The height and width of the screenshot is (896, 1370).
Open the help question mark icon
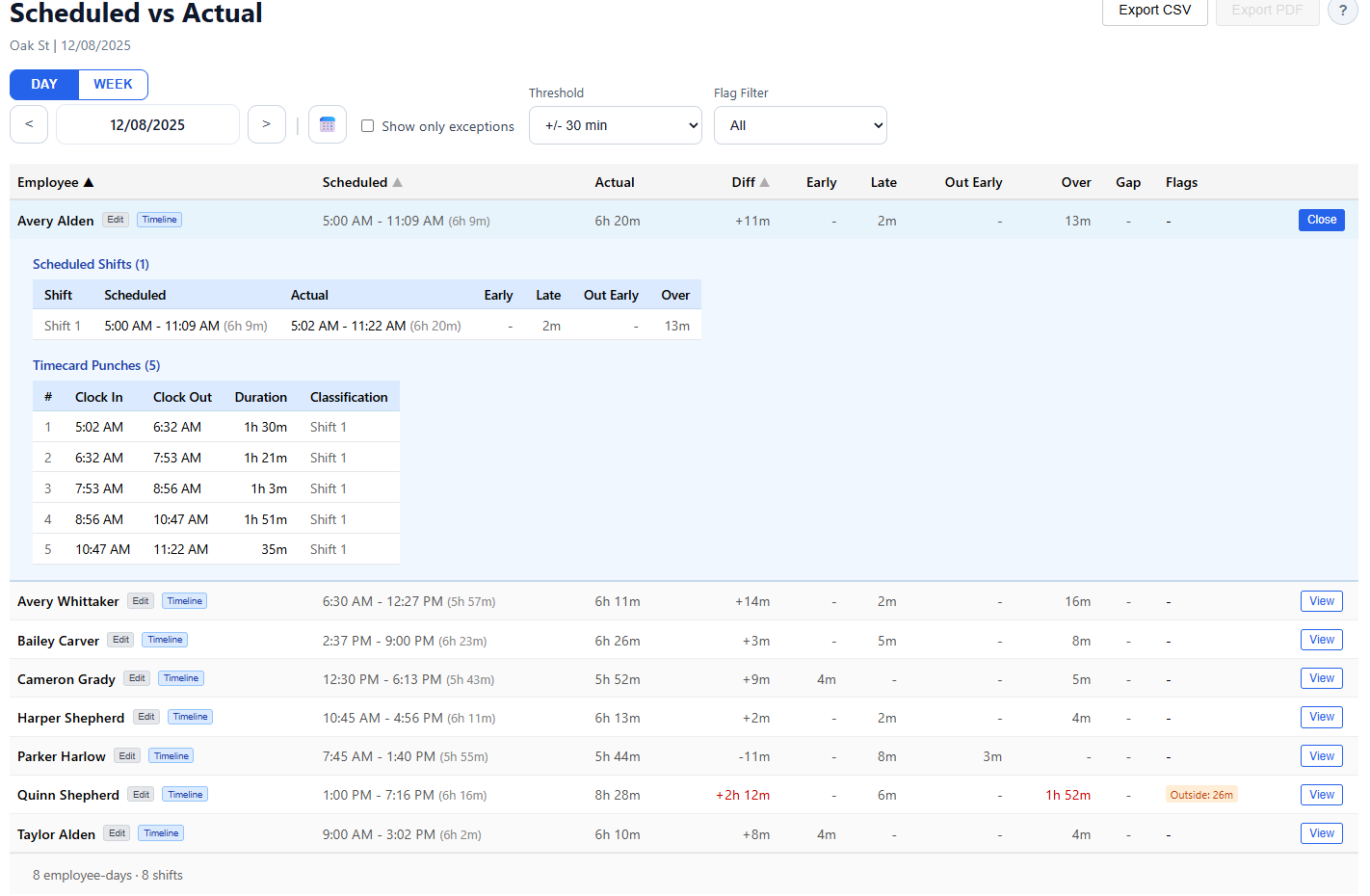point(1343,10)
